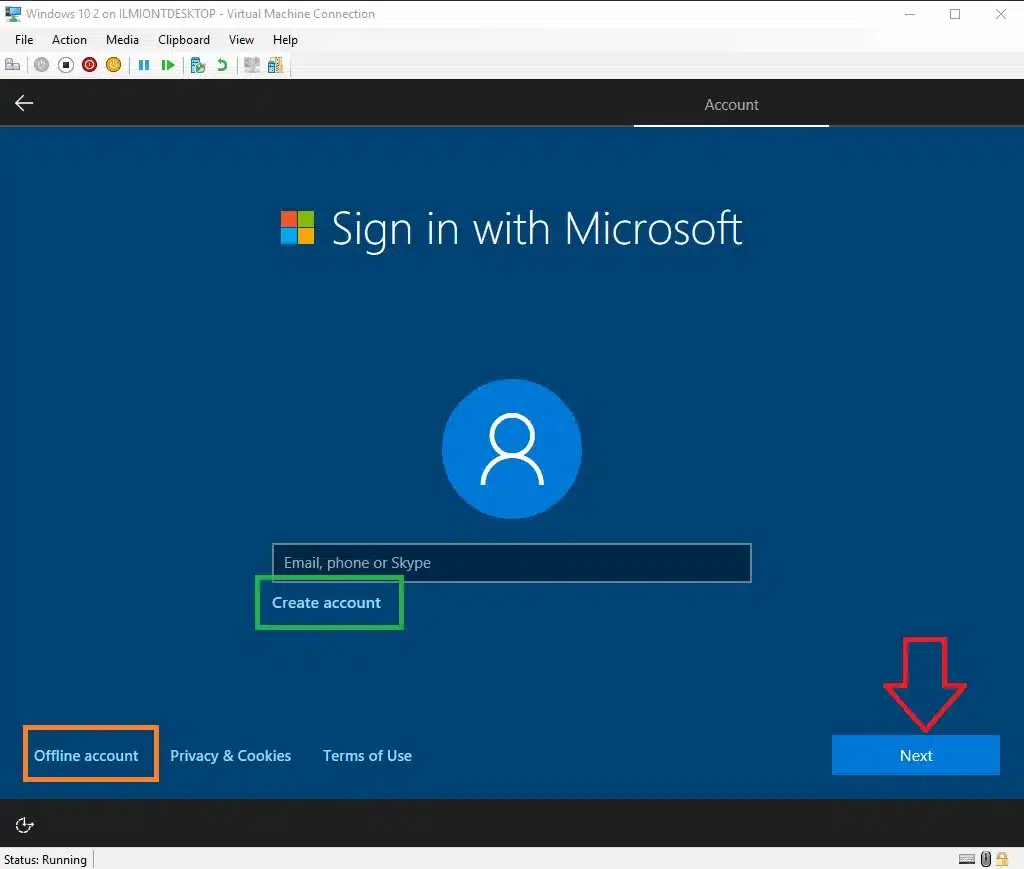Open Privacy & Cookies link
Screen dimensions: 1024x869
point(231,755)
